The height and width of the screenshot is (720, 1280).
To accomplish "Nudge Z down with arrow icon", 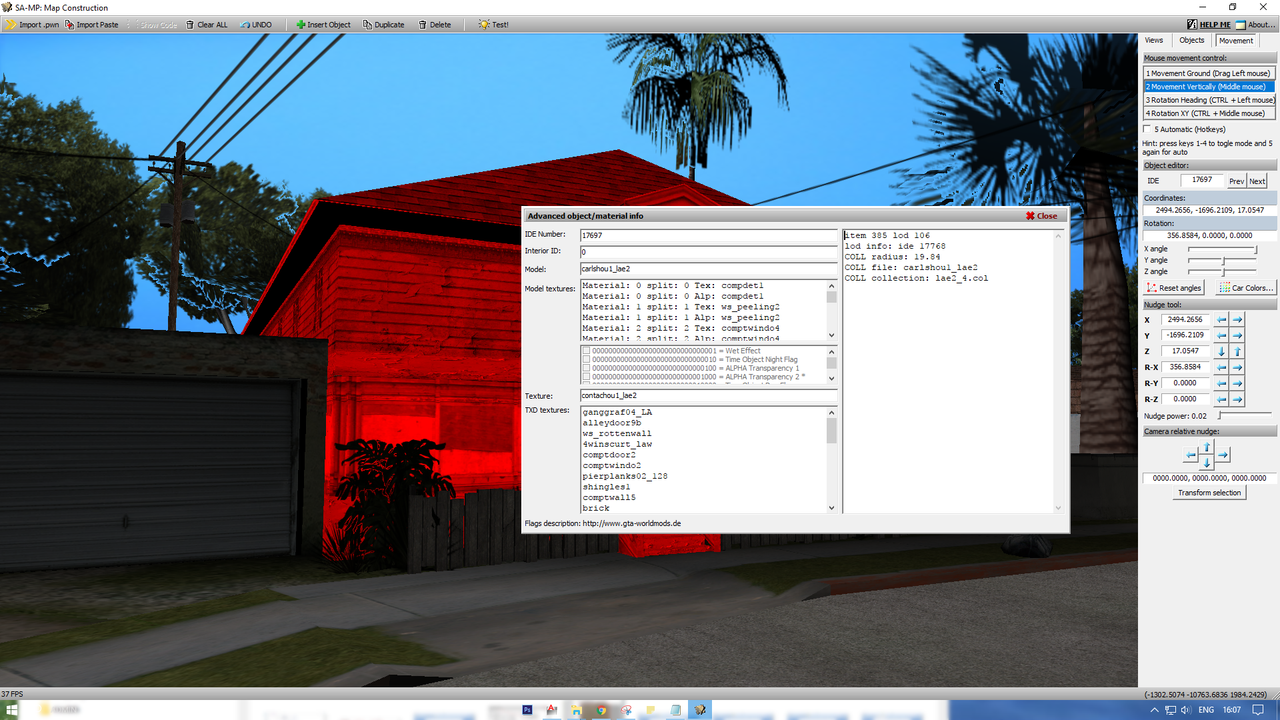I will pyautogui.click(x=1222, y=351).
